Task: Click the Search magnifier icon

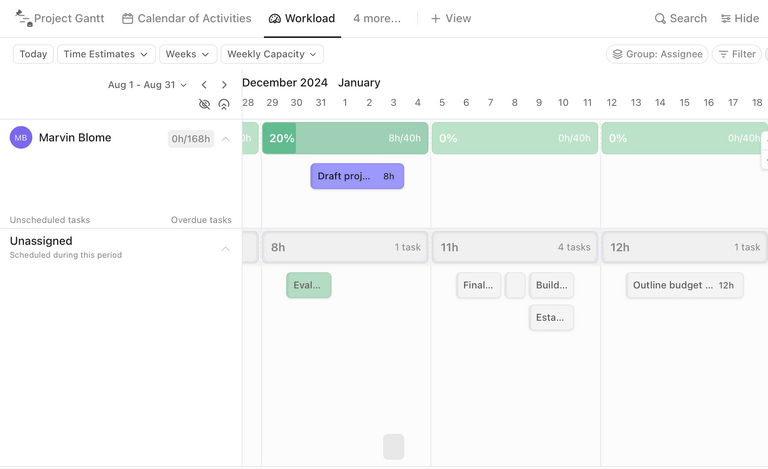Action: [660, 19]
